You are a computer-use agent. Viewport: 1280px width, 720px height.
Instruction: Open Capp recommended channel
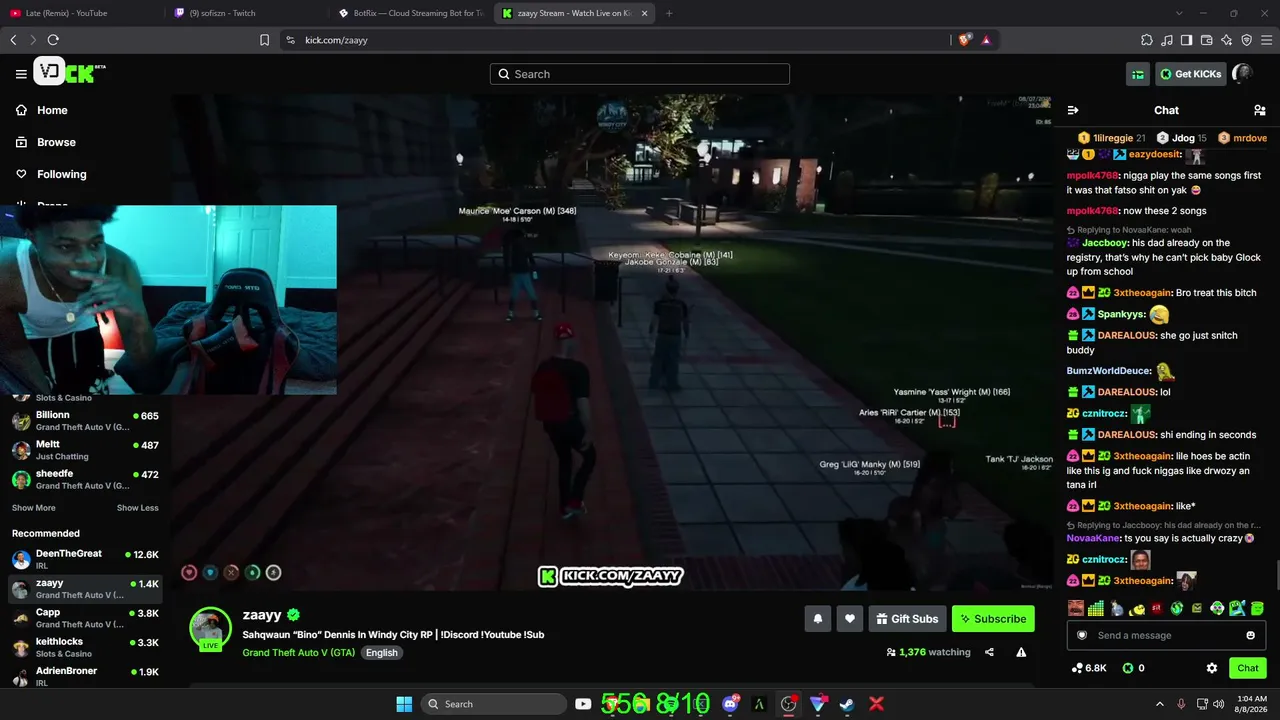[x=85, y=618]
